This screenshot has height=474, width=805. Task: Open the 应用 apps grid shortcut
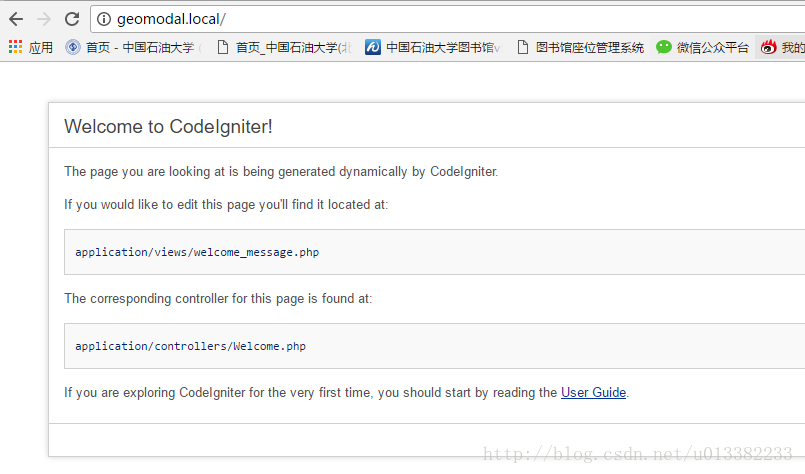point(15,47)
